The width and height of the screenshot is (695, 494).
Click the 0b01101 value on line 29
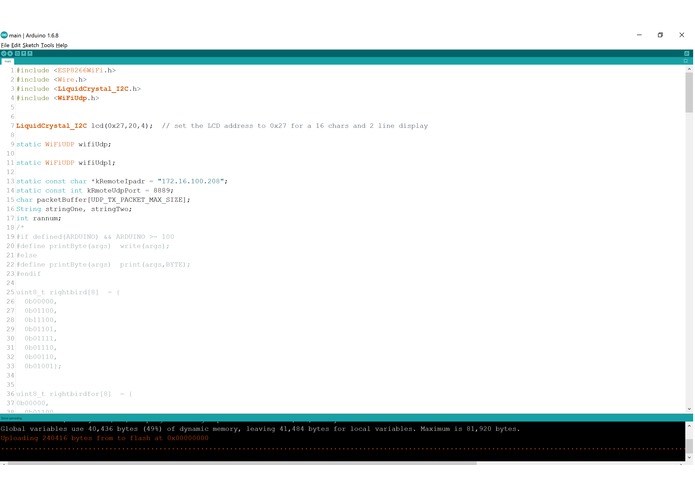(40, 329)
